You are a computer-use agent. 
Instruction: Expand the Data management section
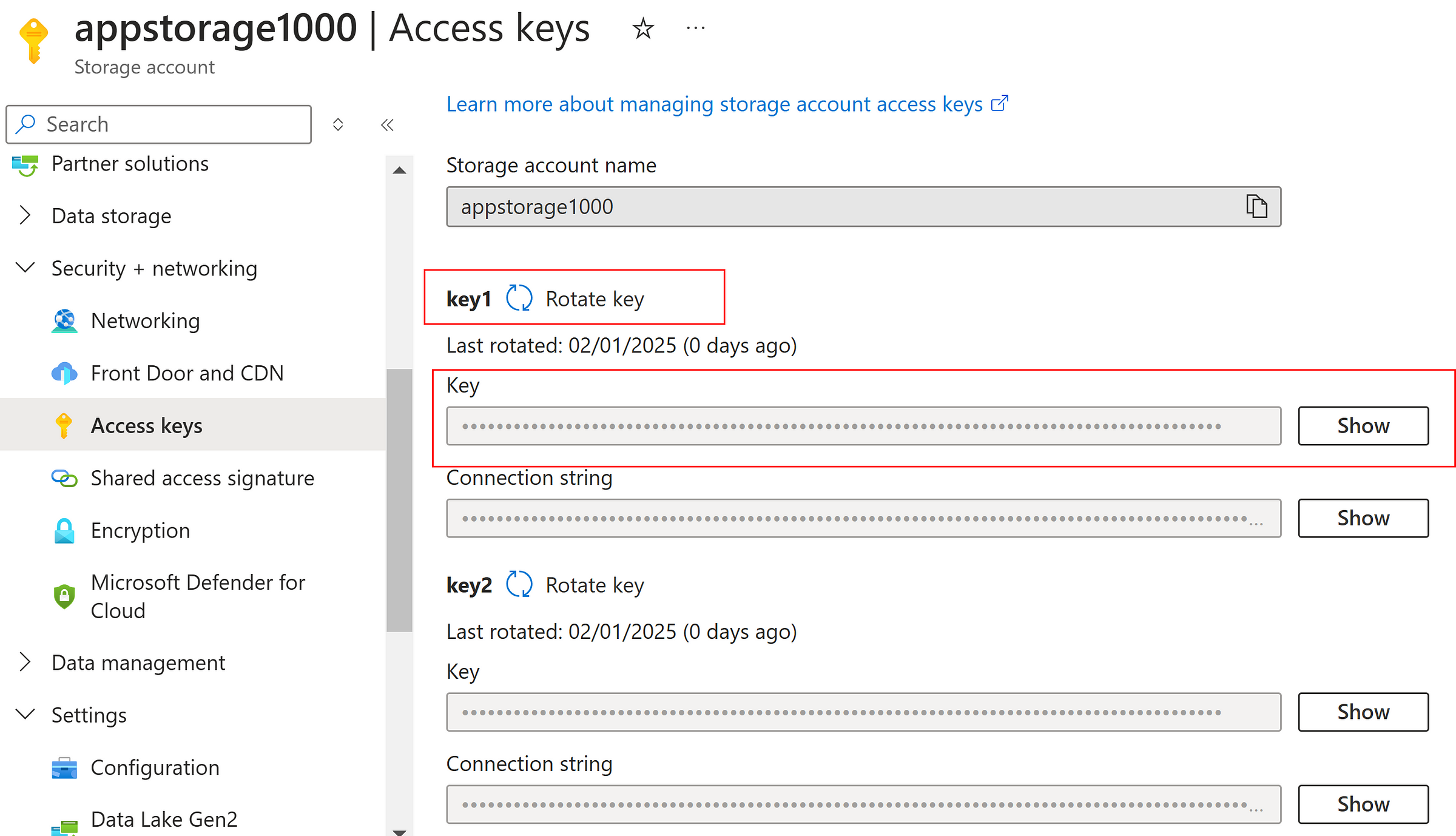(25, 662)
